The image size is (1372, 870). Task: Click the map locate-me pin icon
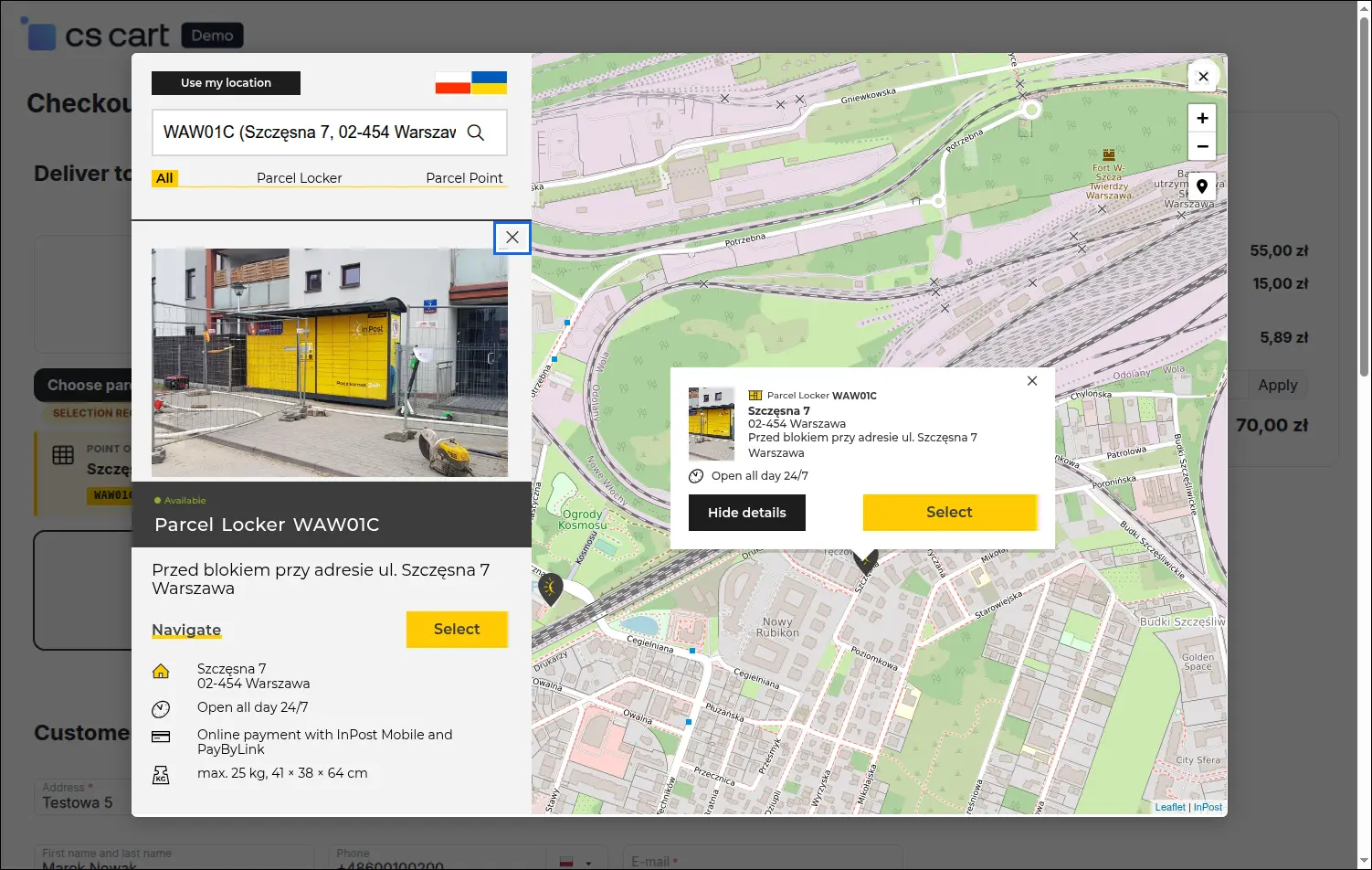(x=1202, y=186)
